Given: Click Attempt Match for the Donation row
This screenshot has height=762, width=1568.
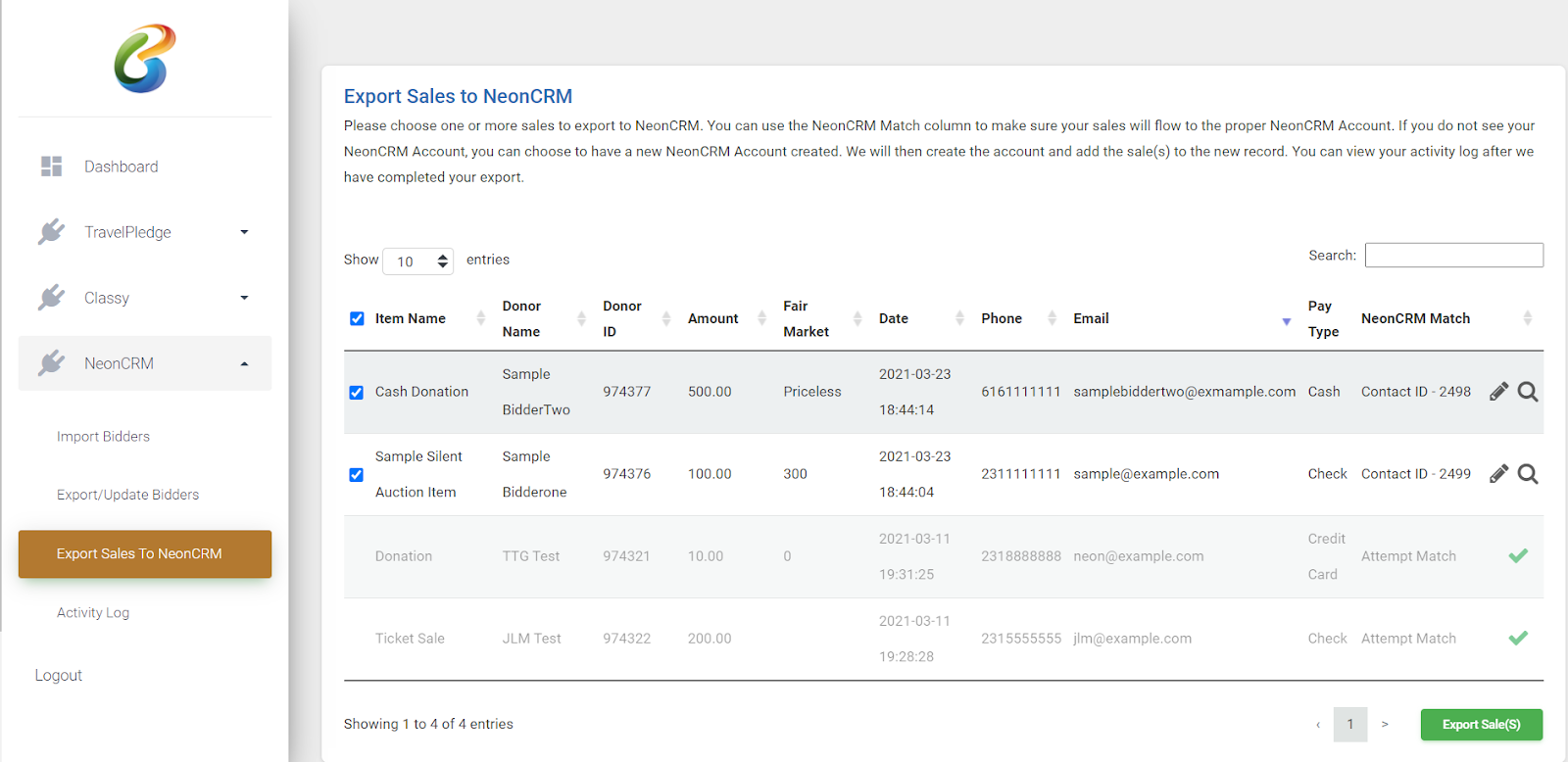Looking at the screenshot, I should 1408,556.
